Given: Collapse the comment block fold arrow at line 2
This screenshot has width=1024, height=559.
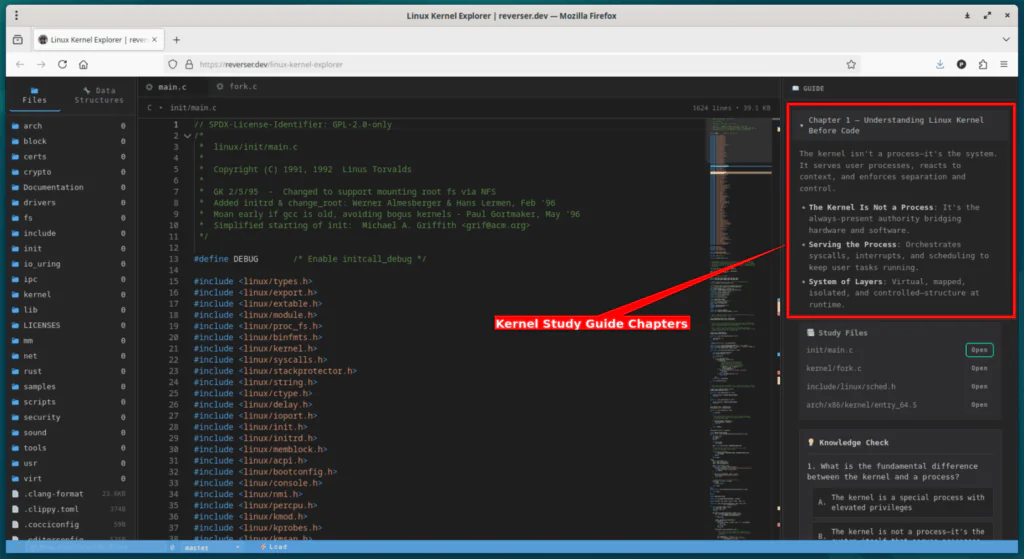Looking at the screenshot, I should [186, 136].
